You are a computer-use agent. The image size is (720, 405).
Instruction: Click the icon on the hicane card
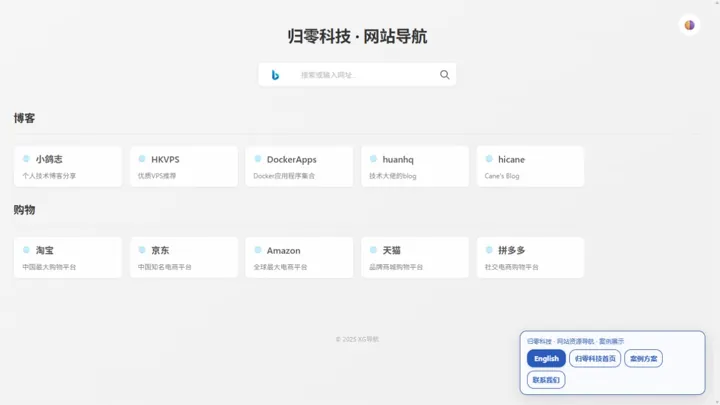(x=489, y=159)
